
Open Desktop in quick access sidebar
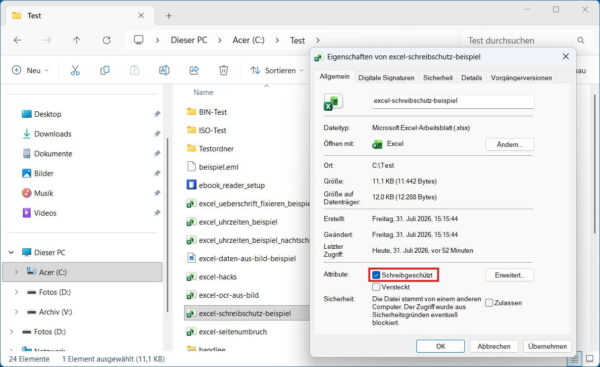47,114
